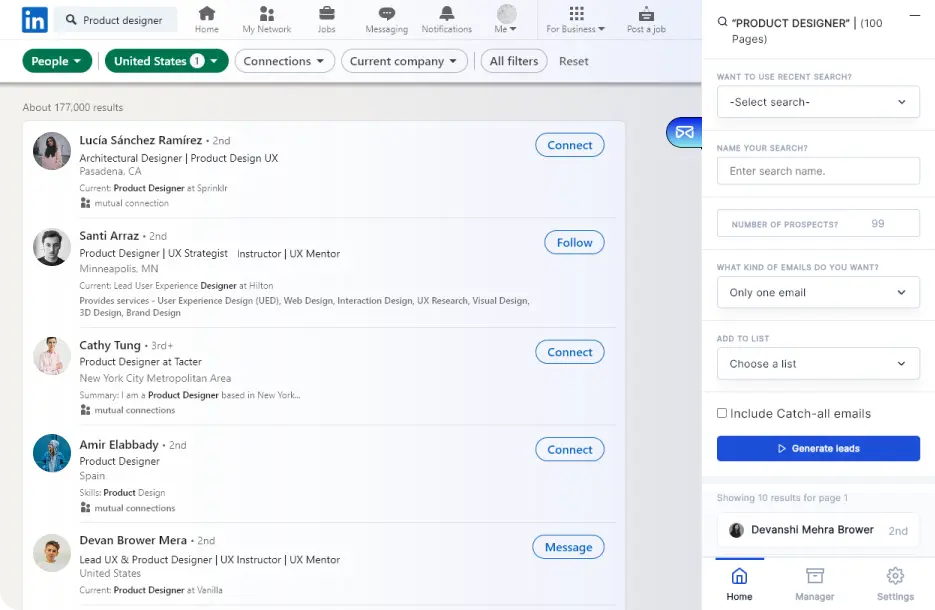Click the blue floating extension icon
The image size is (935, 610).
point(684,132)
